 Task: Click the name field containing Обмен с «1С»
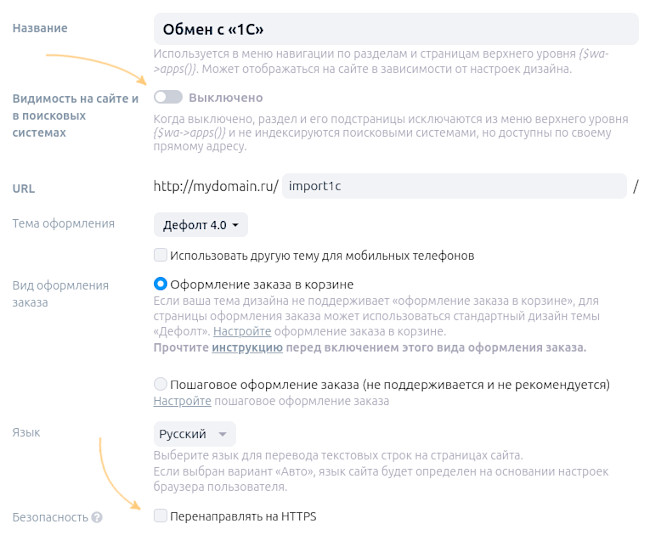point(395,28)
